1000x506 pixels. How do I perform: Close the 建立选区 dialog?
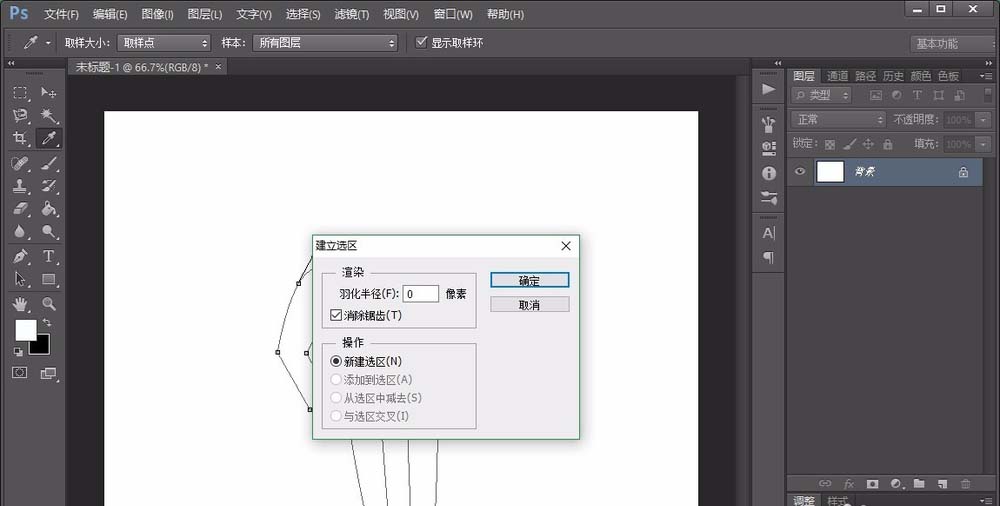click(566, 246)
